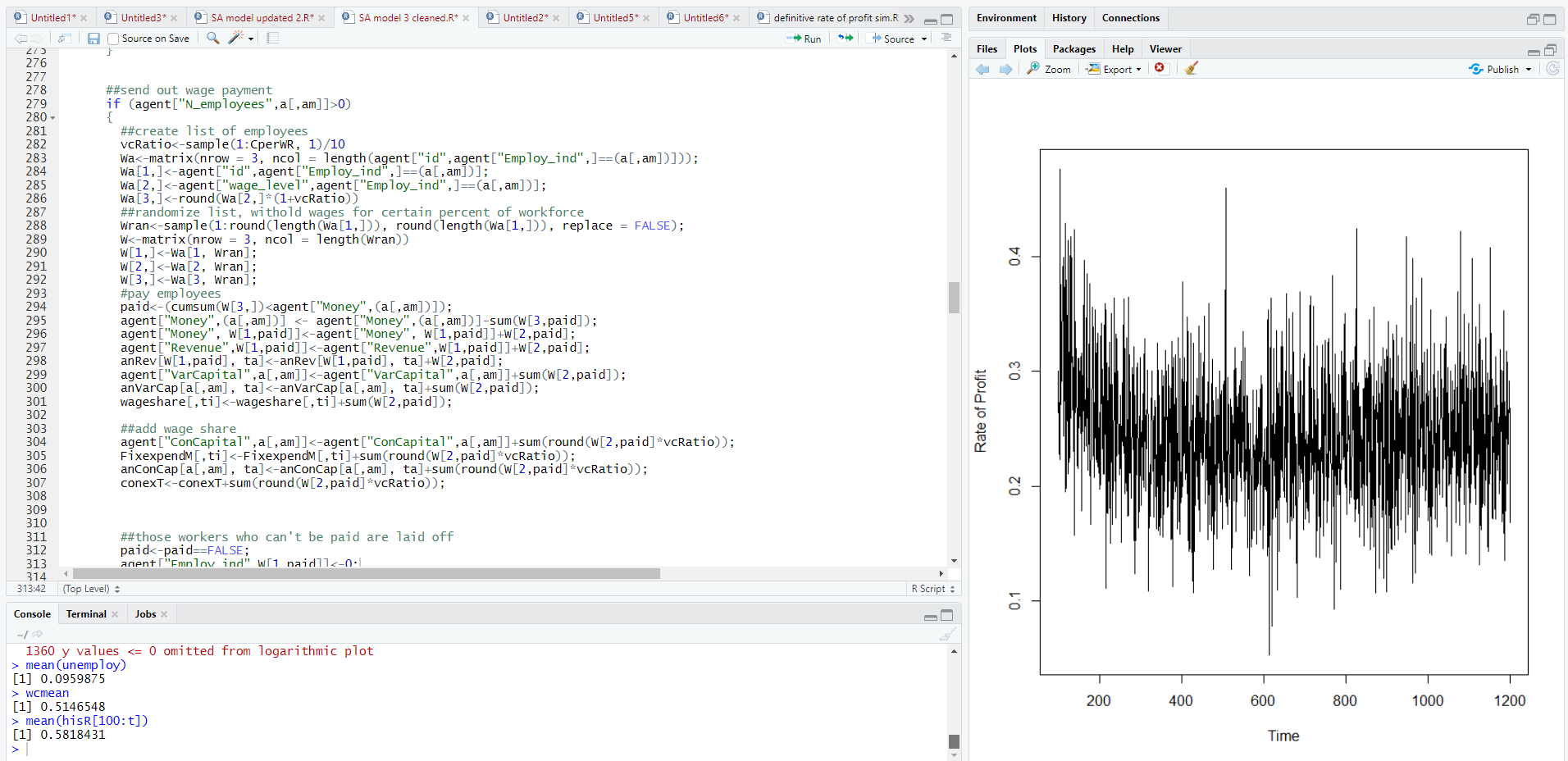Clear all plots with the broom
The height and width of the screenshot is (761, 1568).
pyautogui.click(x=1192, y=68)
